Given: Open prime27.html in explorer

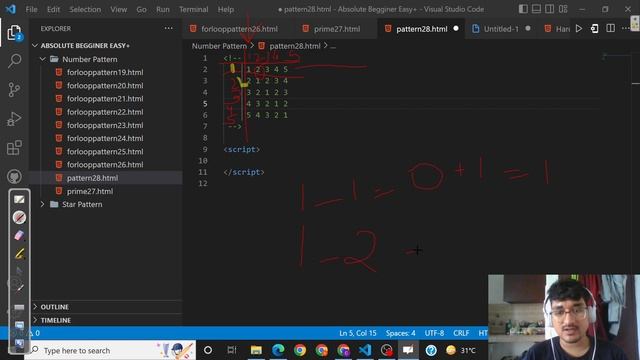Looking at the screenshot, I should (x=90, y=191).
